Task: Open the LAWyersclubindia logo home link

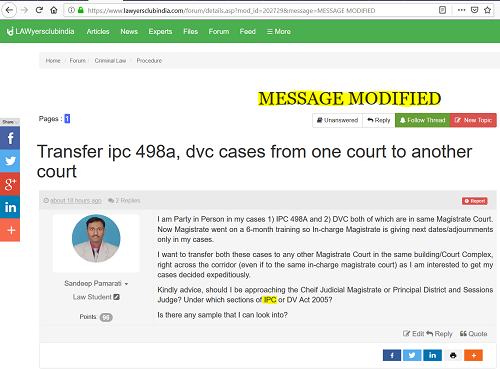Action: (40, 31)
